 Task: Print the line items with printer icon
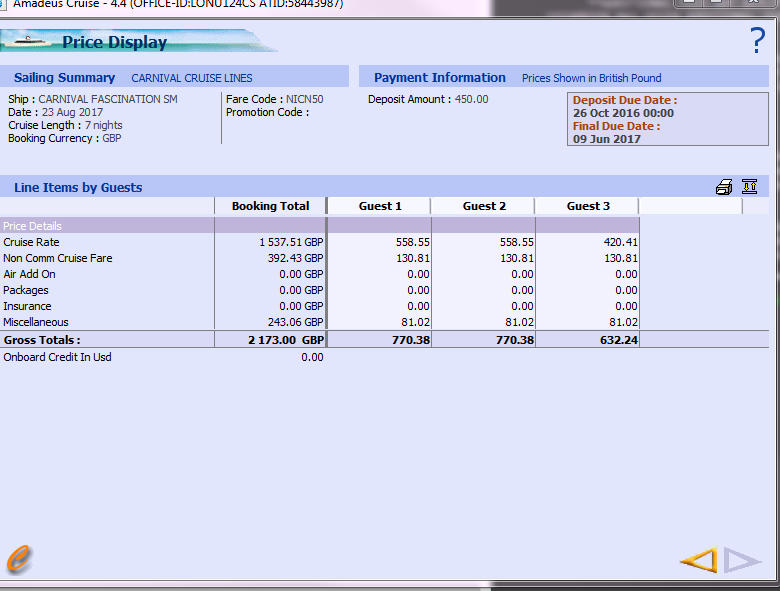[x=724, y=187]
